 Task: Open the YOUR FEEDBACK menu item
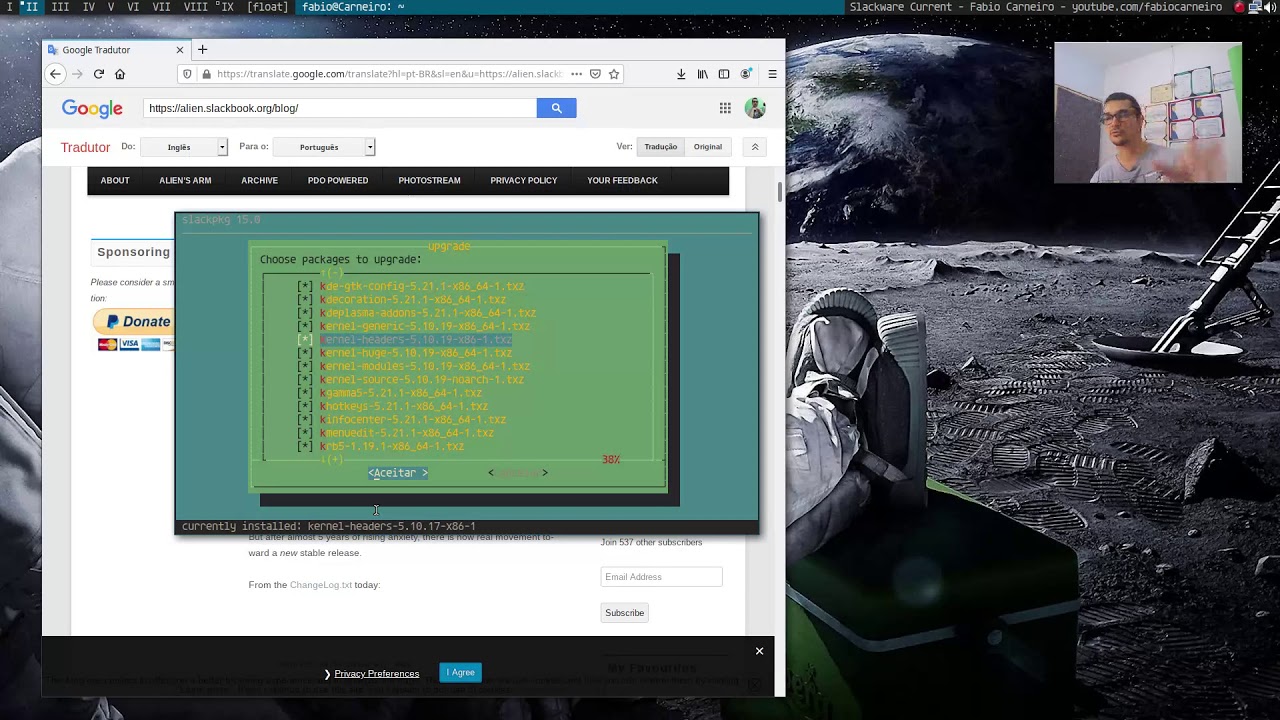pyautogui.click(x=622, y=181)
